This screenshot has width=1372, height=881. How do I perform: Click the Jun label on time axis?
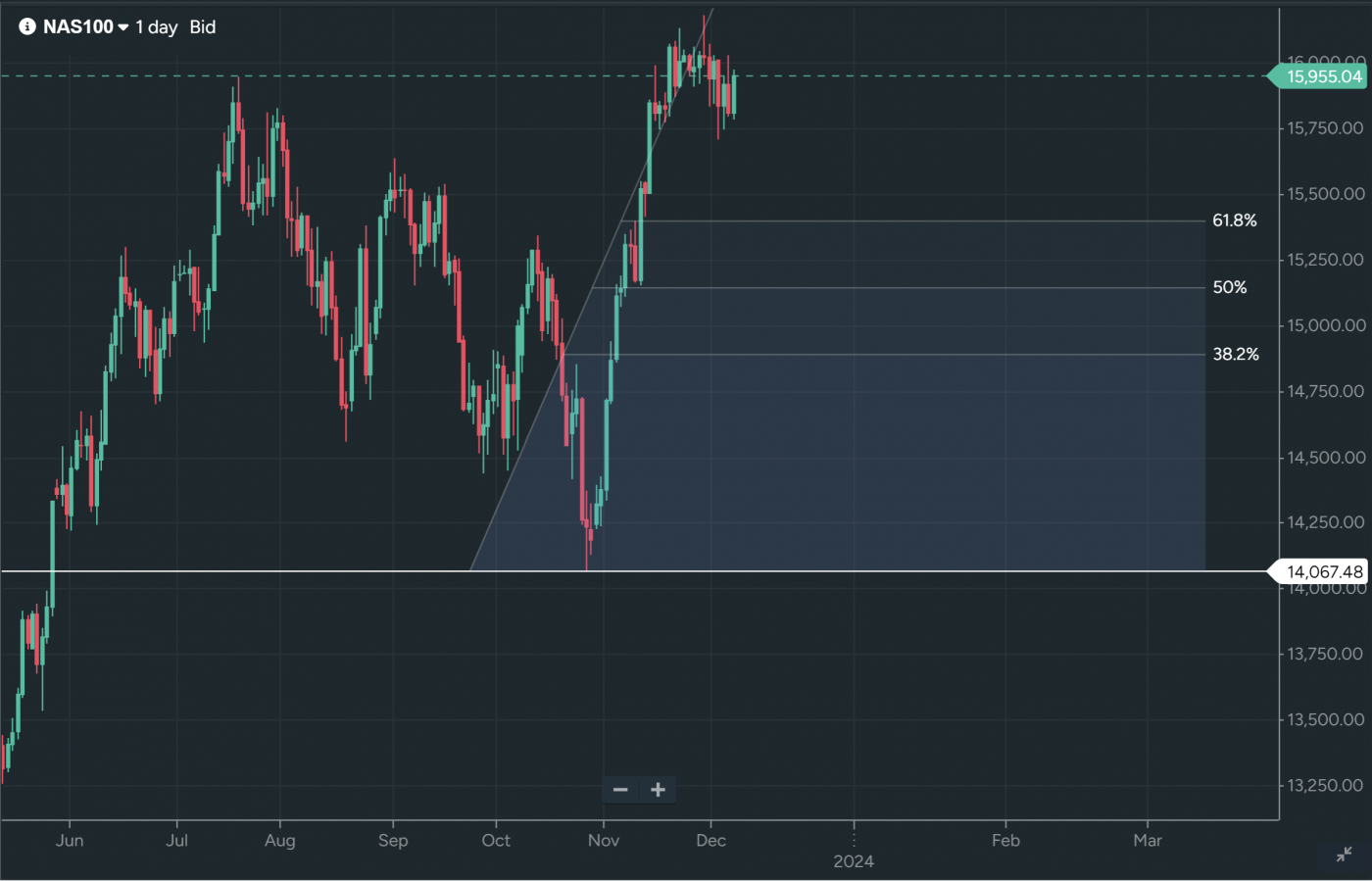click(x=70, y=841)
